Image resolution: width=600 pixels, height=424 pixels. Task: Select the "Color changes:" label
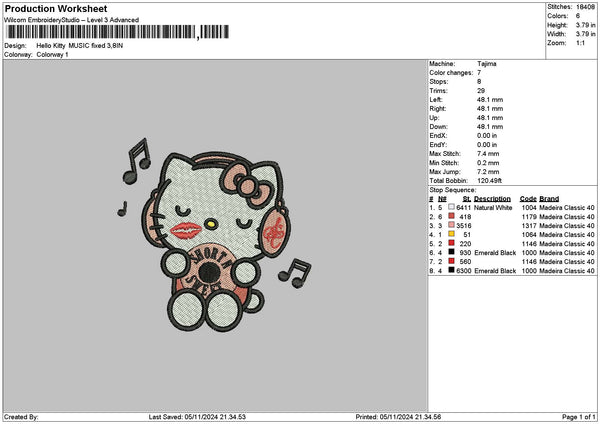(451, 73)
